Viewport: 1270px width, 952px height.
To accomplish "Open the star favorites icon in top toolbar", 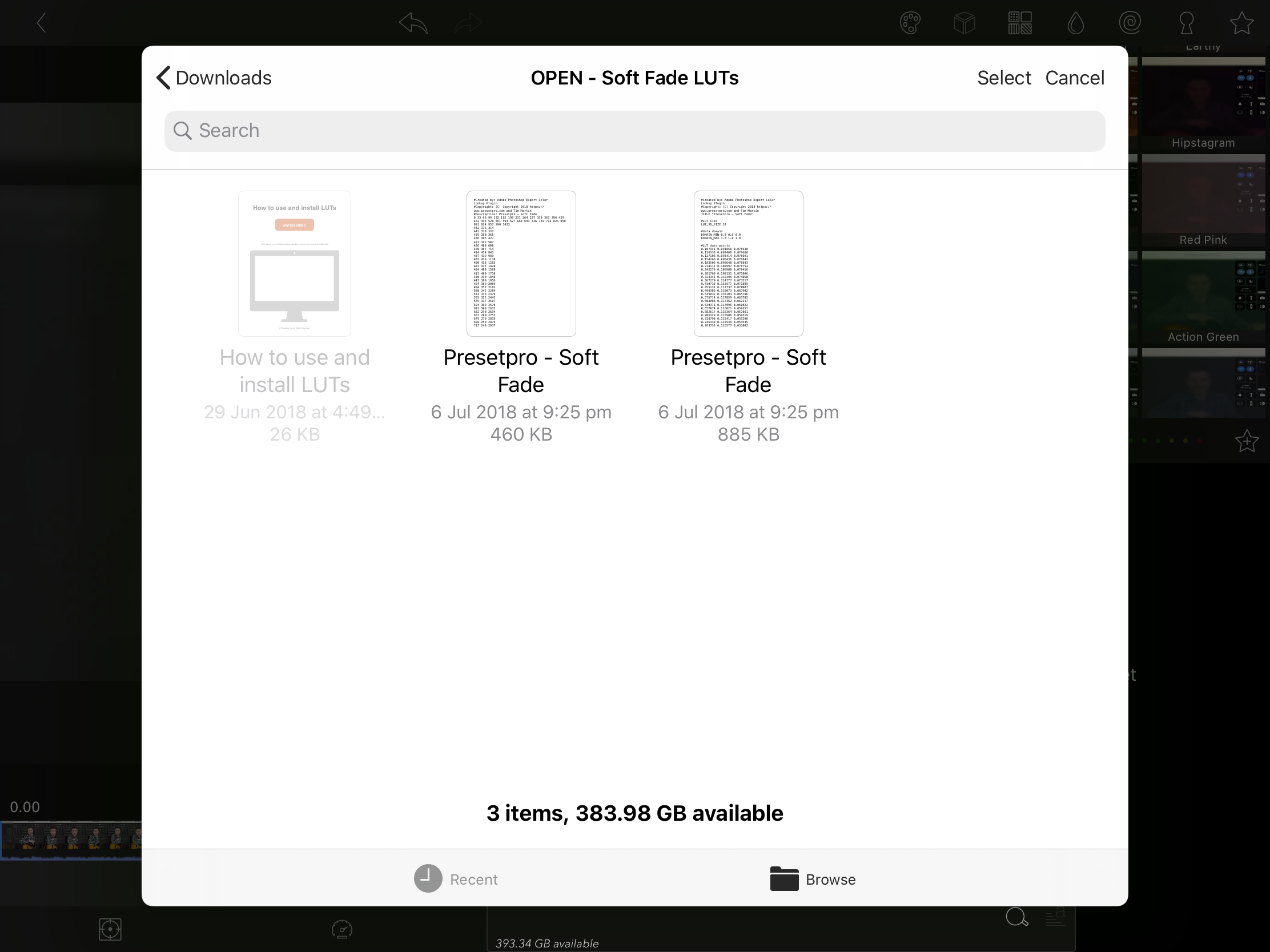I will point(1241,23).
